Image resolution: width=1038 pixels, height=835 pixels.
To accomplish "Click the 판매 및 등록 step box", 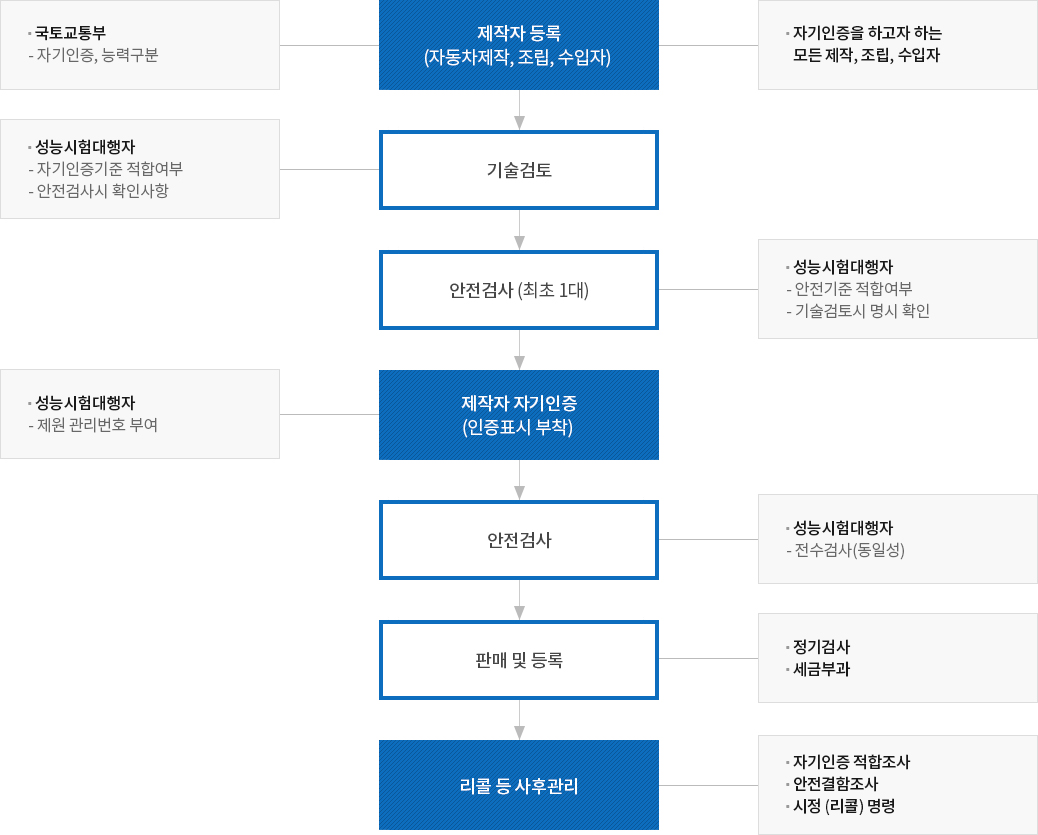I will 518,660.
